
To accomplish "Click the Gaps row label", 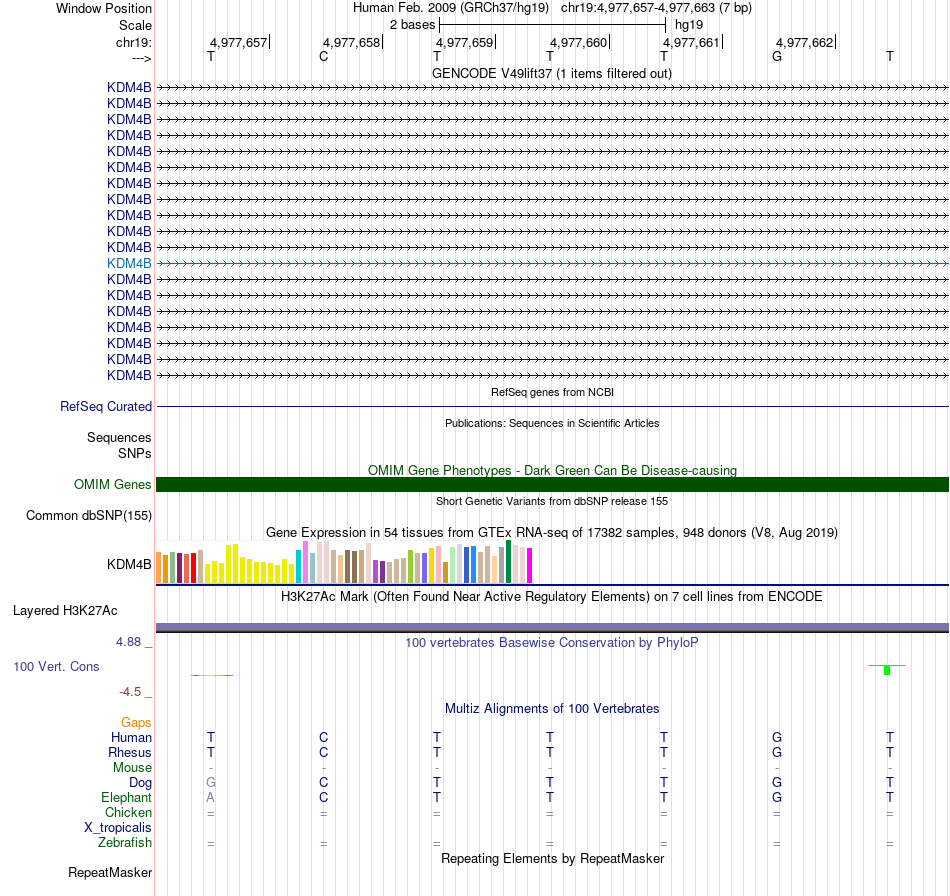I will pos(136,722).
